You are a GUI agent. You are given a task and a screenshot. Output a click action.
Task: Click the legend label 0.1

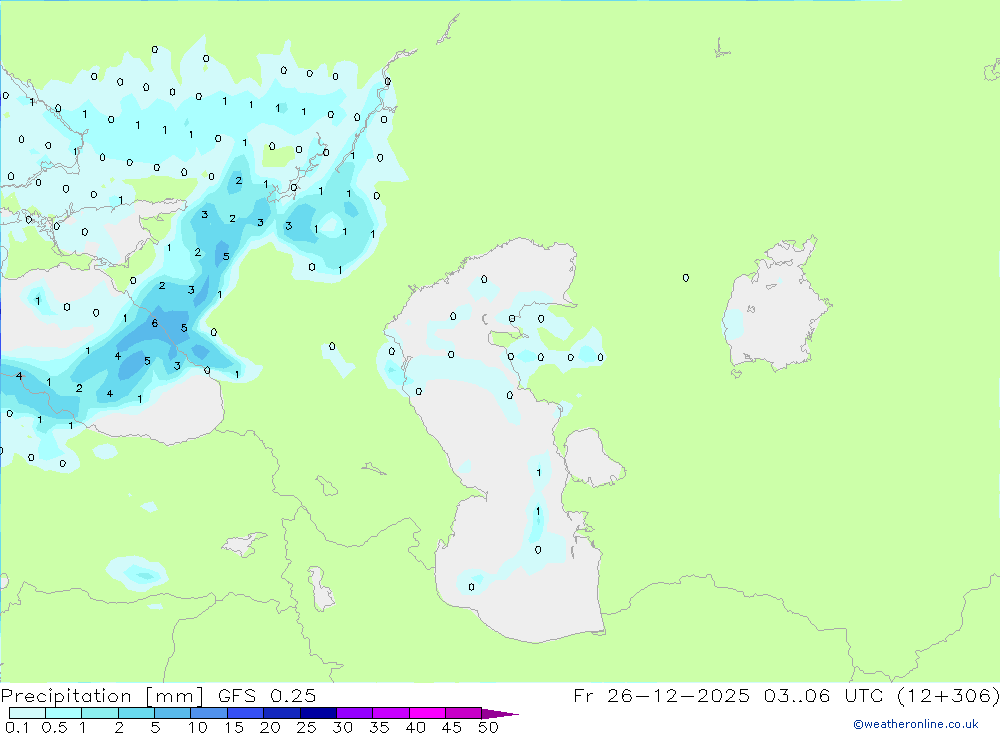coord(17,727)
